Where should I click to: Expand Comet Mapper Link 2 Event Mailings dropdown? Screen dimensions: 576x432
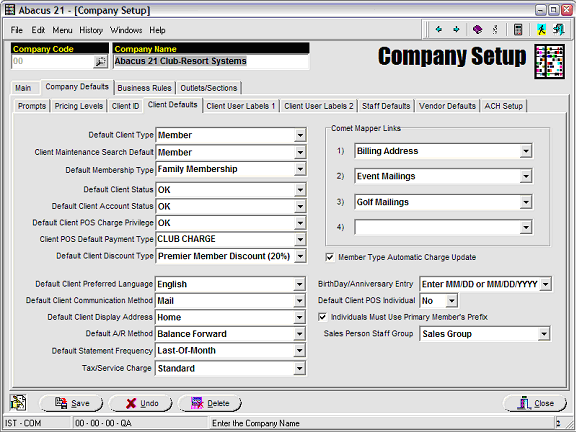[x=526, y=176]
